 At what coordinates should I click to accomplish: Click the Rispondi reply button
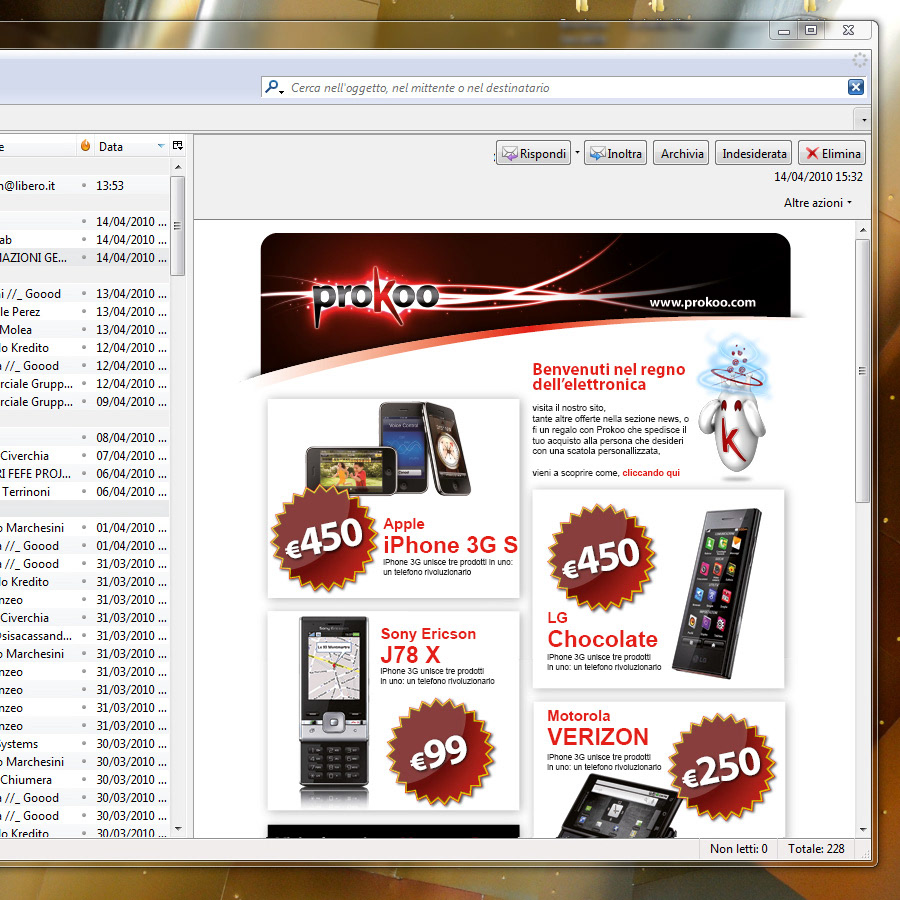coord(533,153)
